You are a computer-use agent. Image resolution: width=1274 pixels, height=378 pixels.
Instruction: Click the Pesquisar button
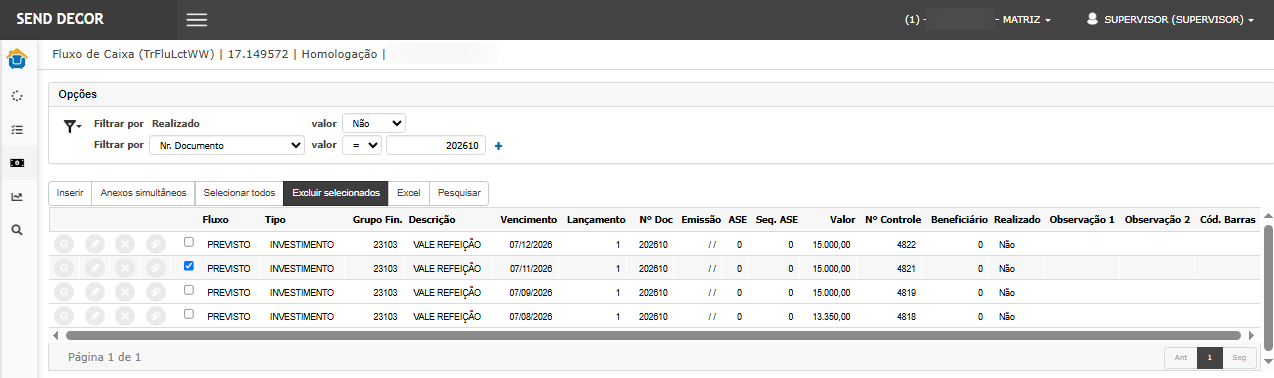[459, 192]
